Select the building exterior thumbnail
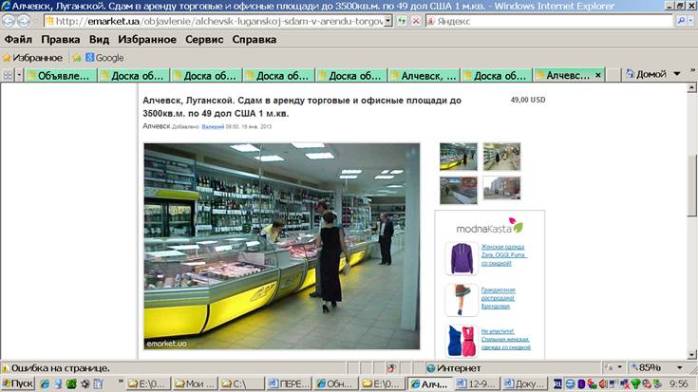 [x=502, y=189]
